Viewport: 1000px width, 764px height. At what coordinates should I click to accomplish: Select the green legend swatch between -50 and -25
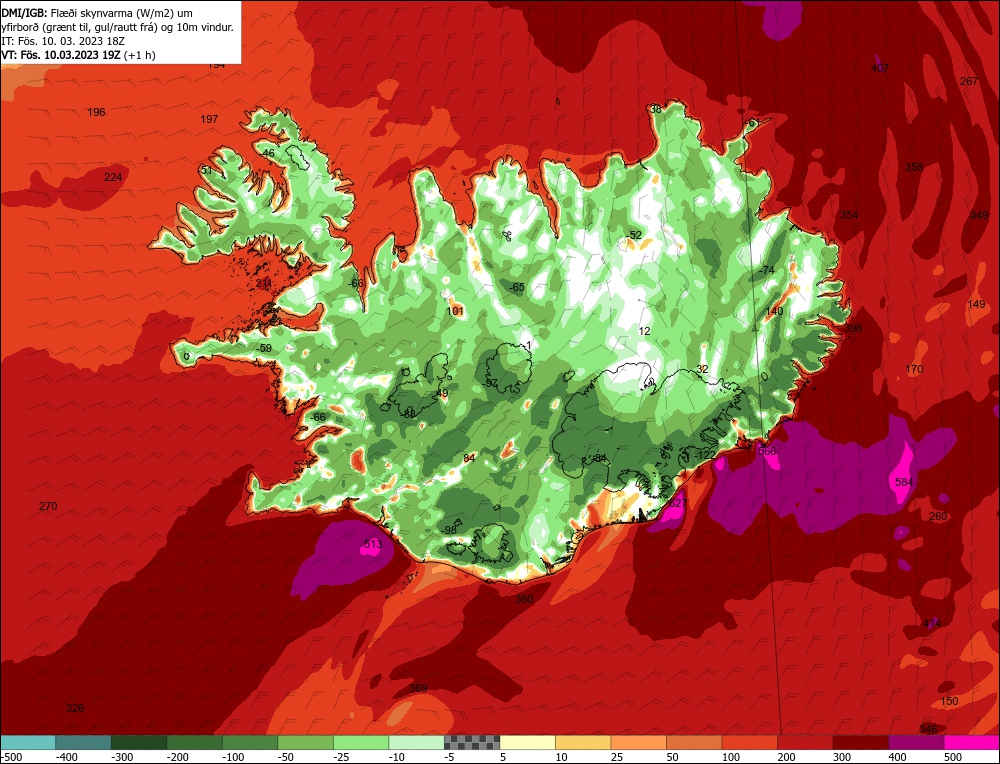coord(305,742)
